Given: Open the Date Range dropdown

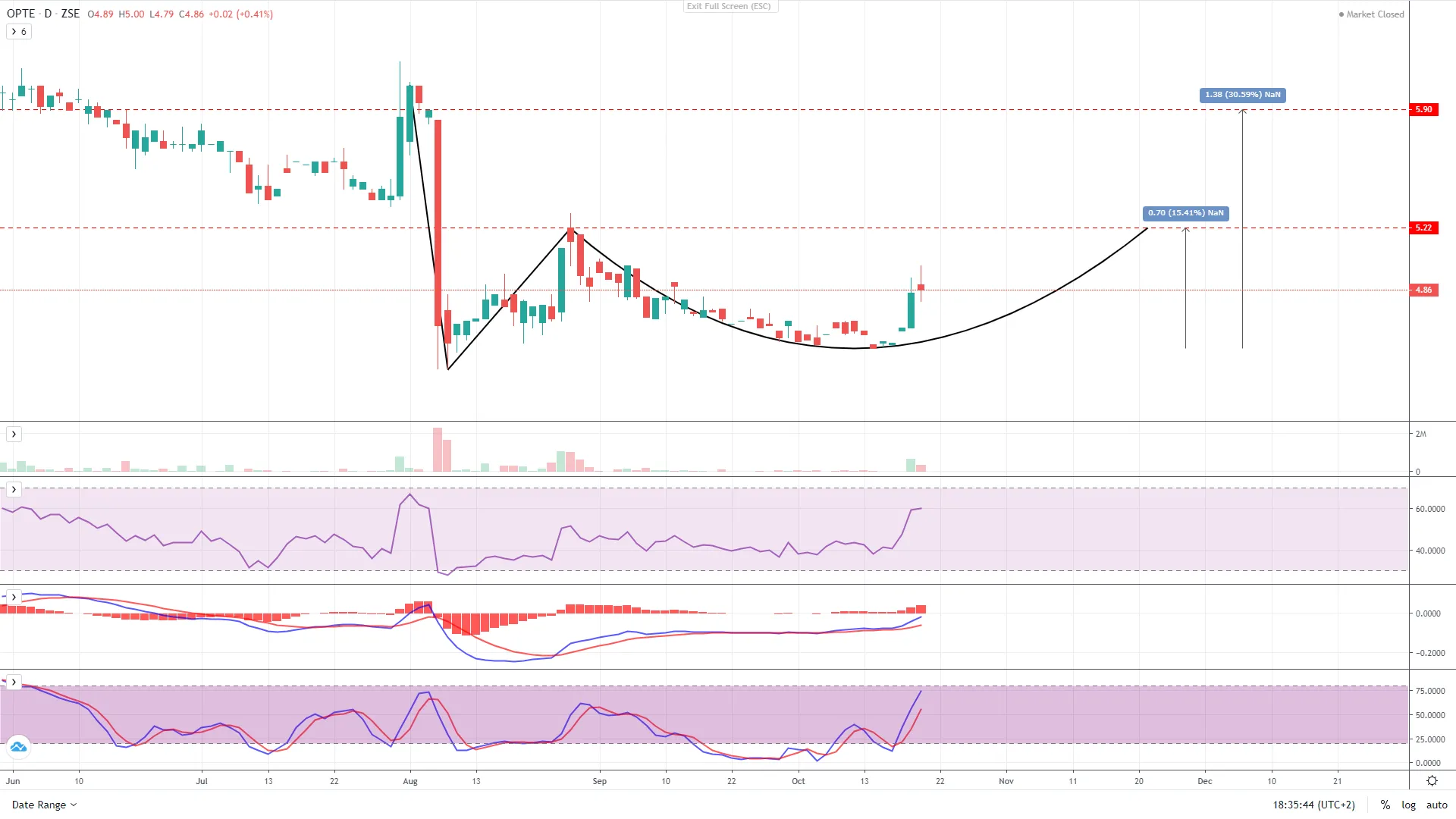Looking at the screenshot, I should coord(44,805).
